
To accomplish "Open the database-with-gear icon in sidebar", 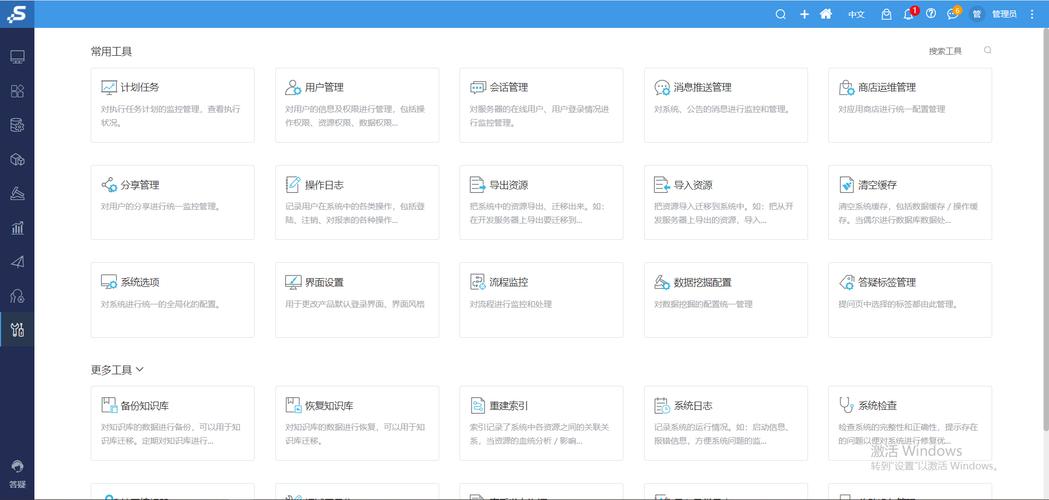I will pos(17,125).
